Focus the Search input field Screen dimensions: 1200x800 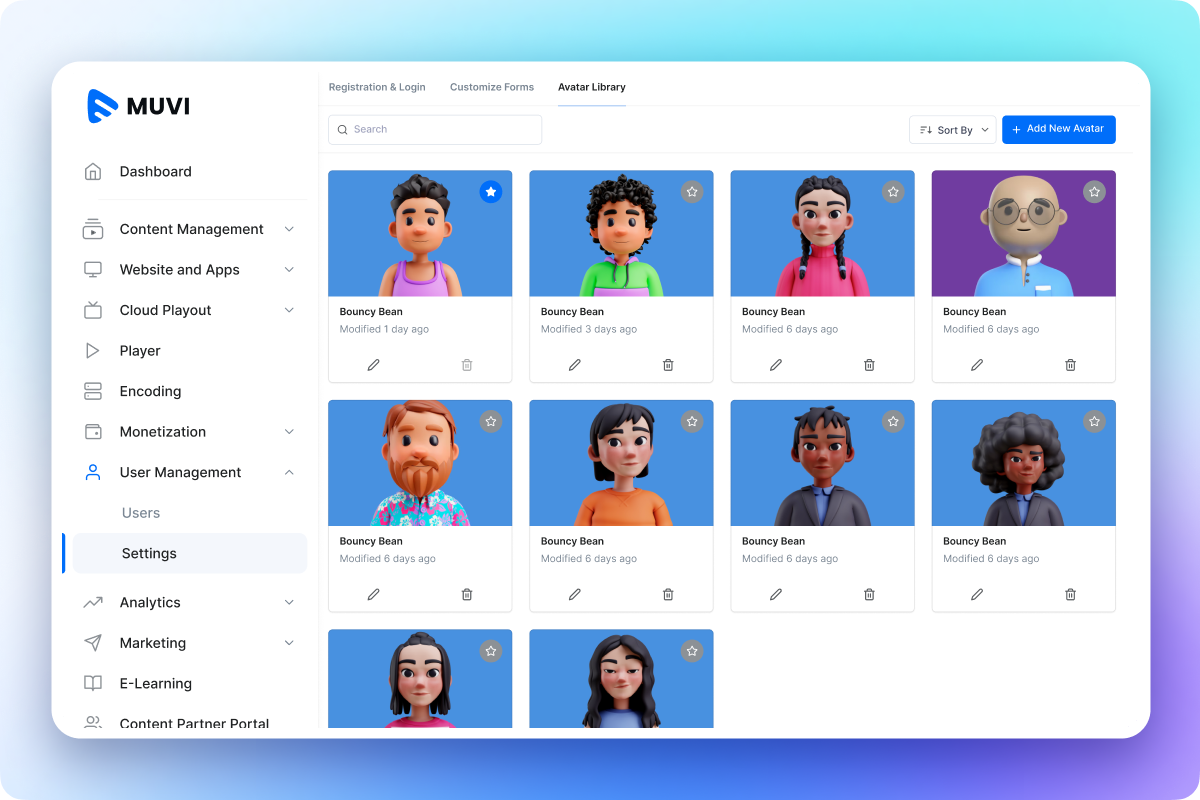tap(435, 130)
